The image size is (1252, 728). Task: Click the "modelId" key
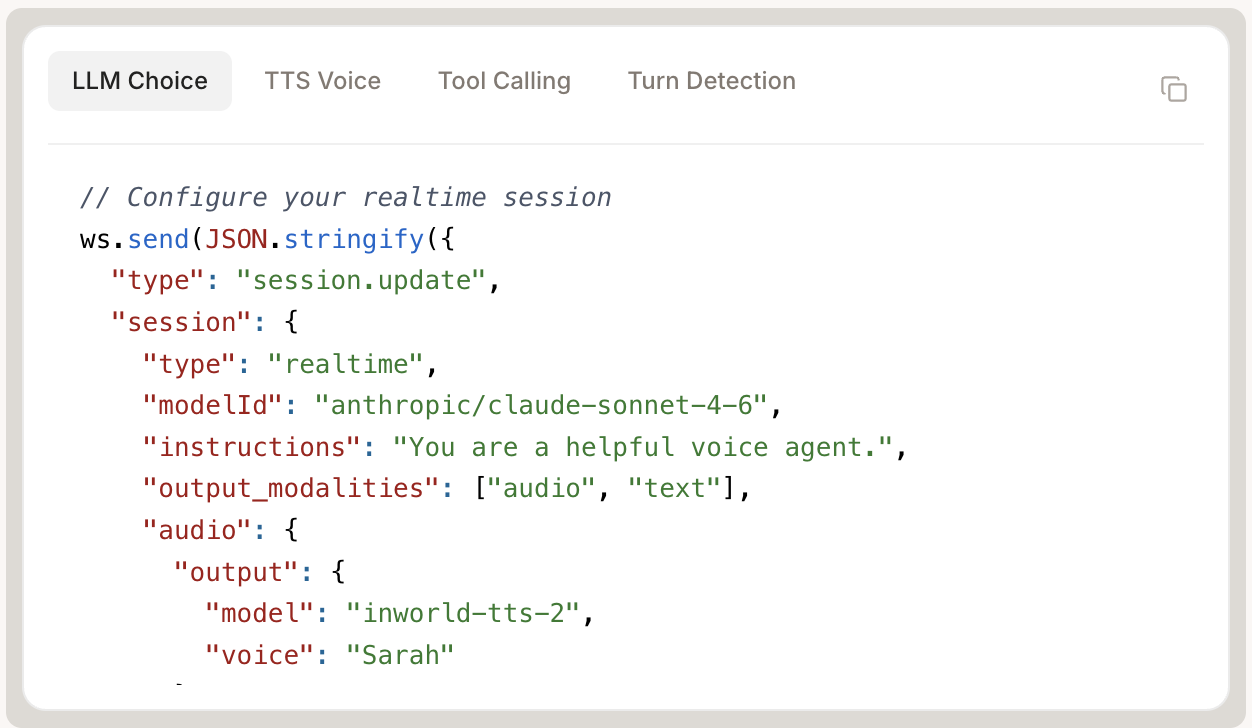point(214,406)
